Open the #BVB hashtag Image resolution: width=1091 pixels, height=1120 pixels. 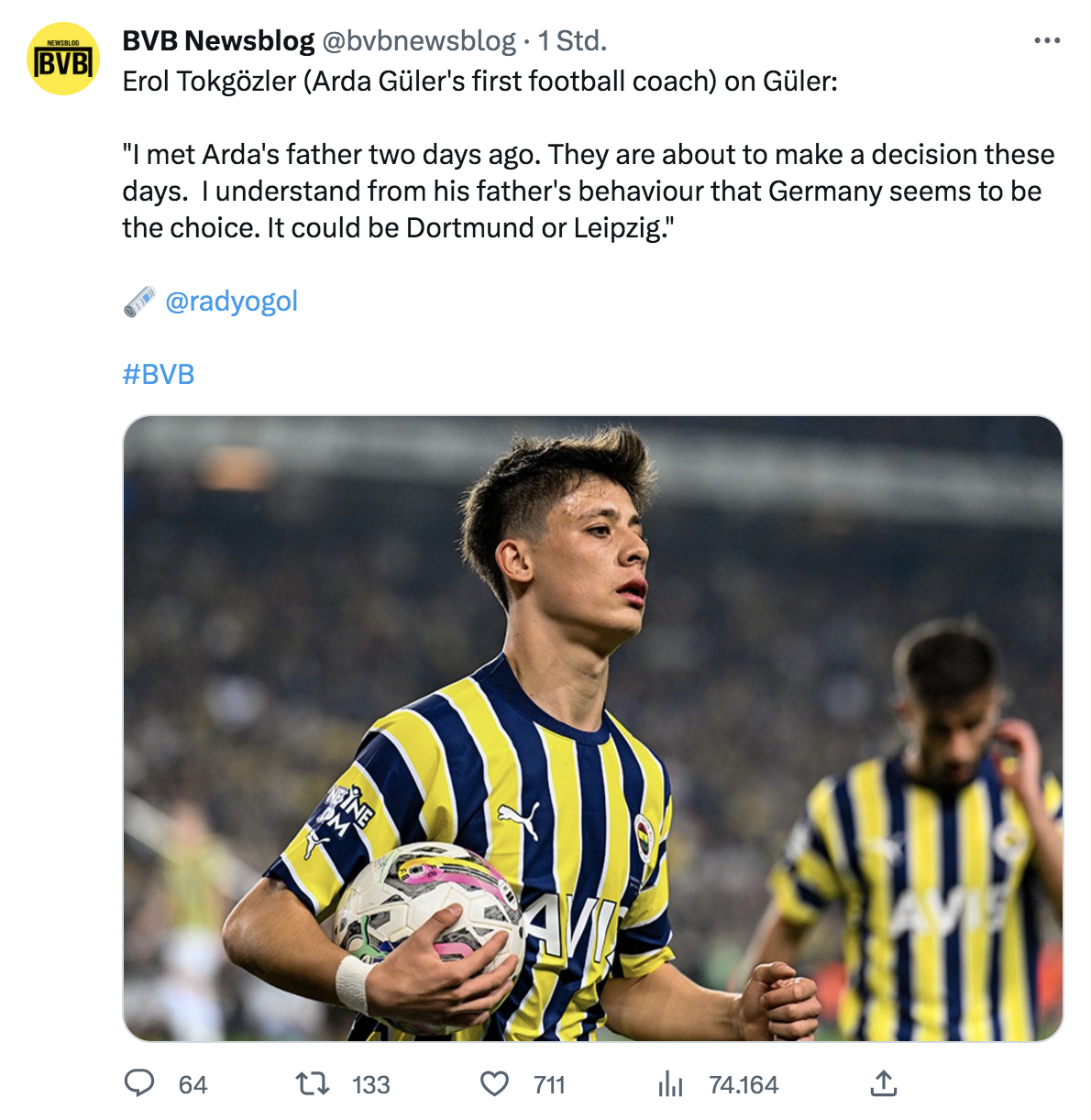(x=159, y=374)
